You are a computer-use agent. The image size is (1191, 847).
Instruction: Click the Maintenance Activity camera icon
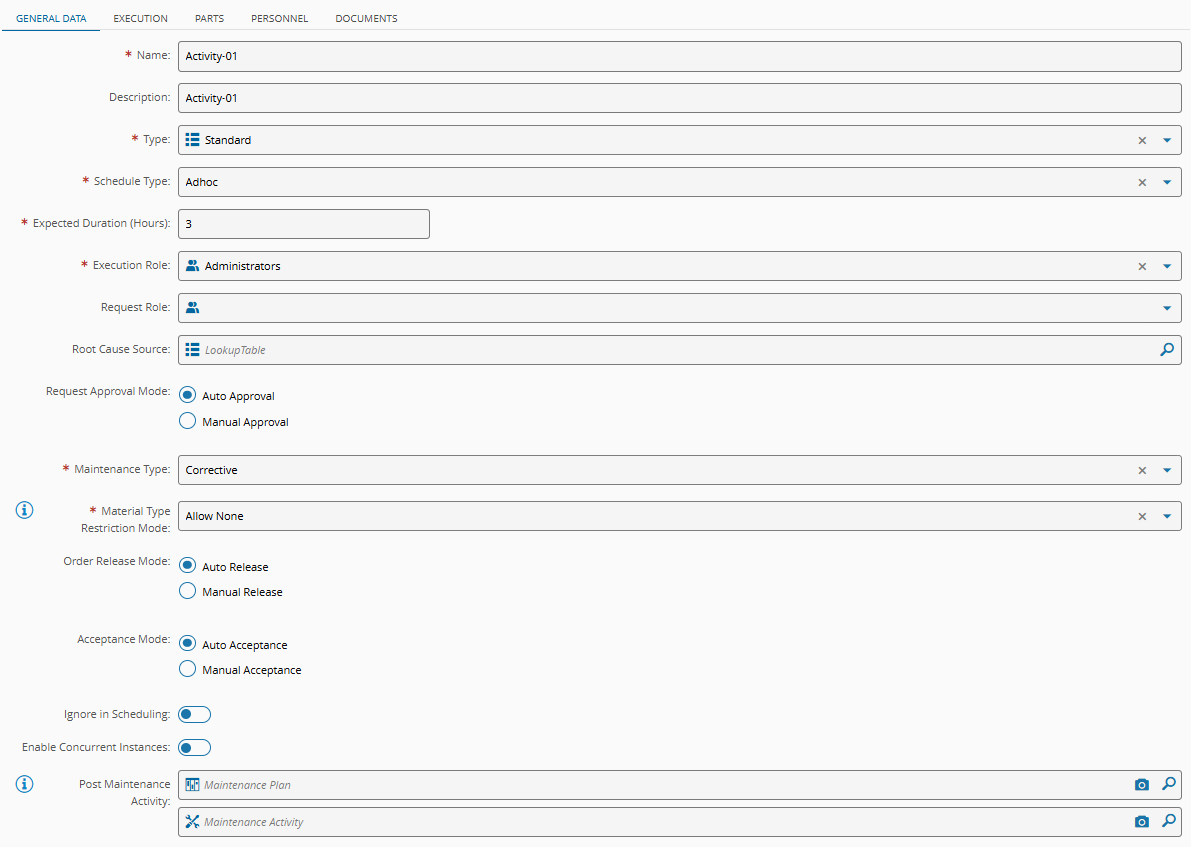pyautogui.click(x=1142, y=822)
